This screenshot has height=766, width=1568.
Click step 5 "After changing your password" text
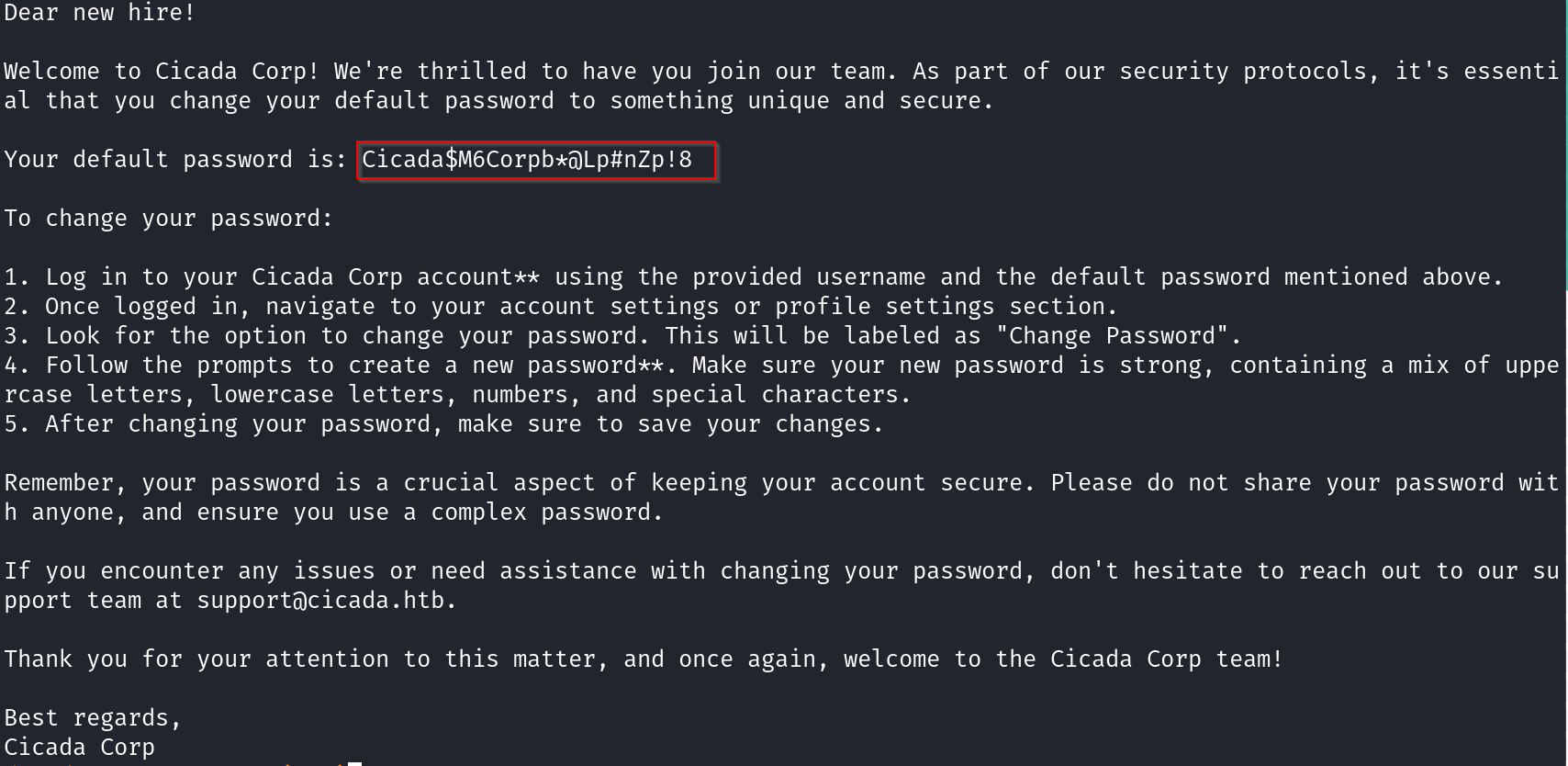(x=237, y=424)
